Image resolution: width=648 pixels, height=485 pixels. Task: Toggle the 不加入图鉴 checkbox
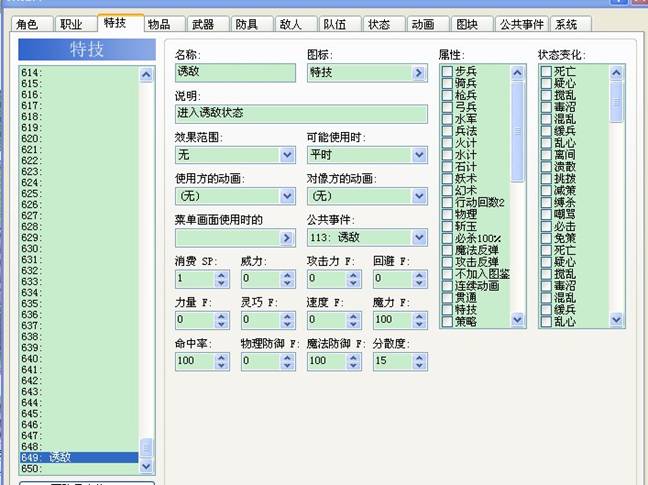447,274
